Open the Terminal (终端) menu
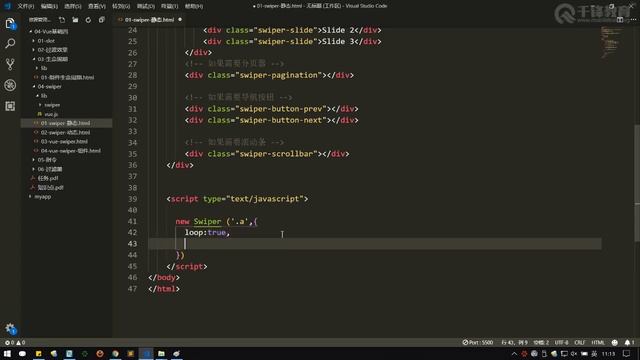Image resolution: width=640 pixels, height=360 pixels. (x=169, y=6)
